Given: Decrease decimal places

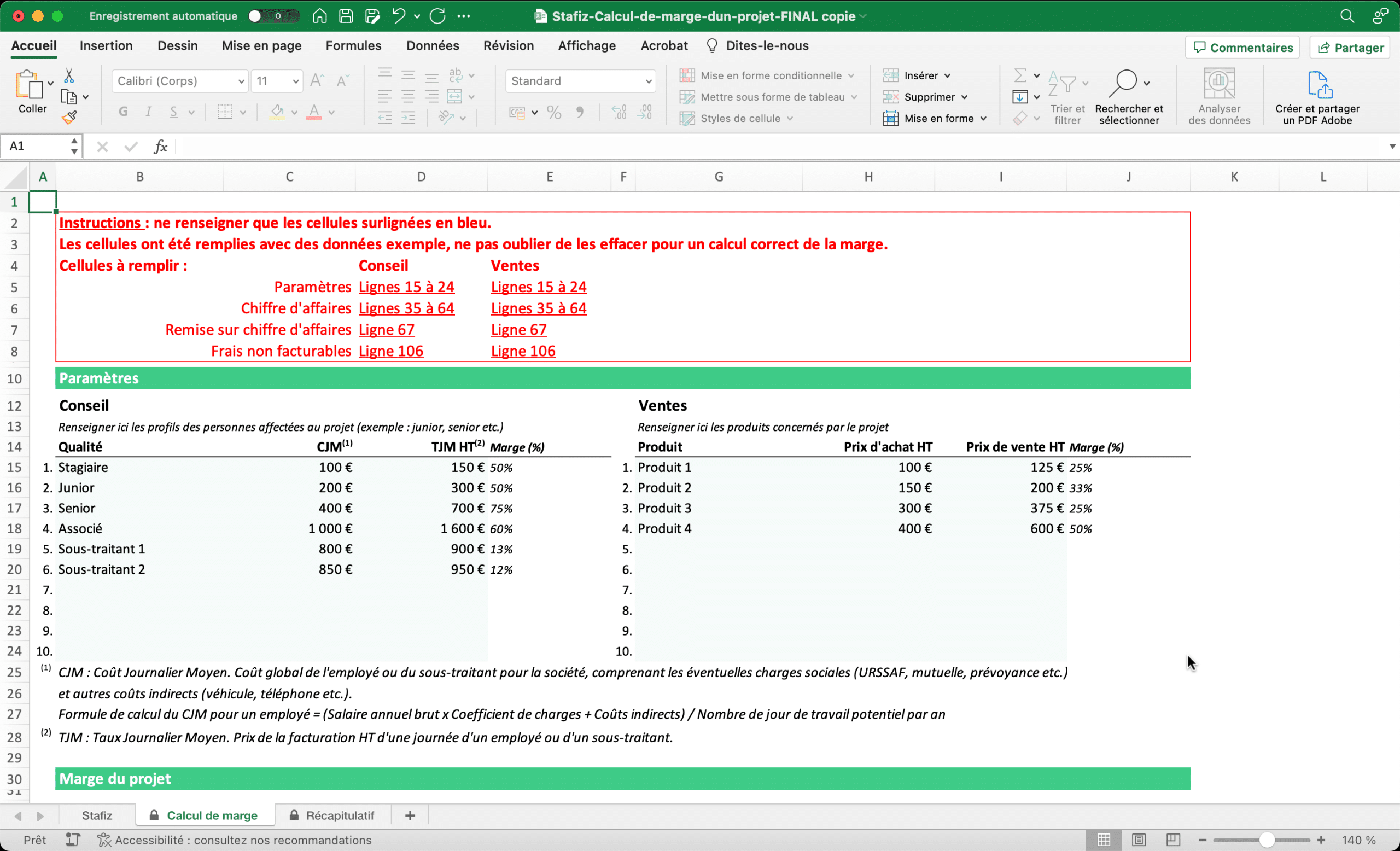Looking at the screenshot, I should [644, 113].
